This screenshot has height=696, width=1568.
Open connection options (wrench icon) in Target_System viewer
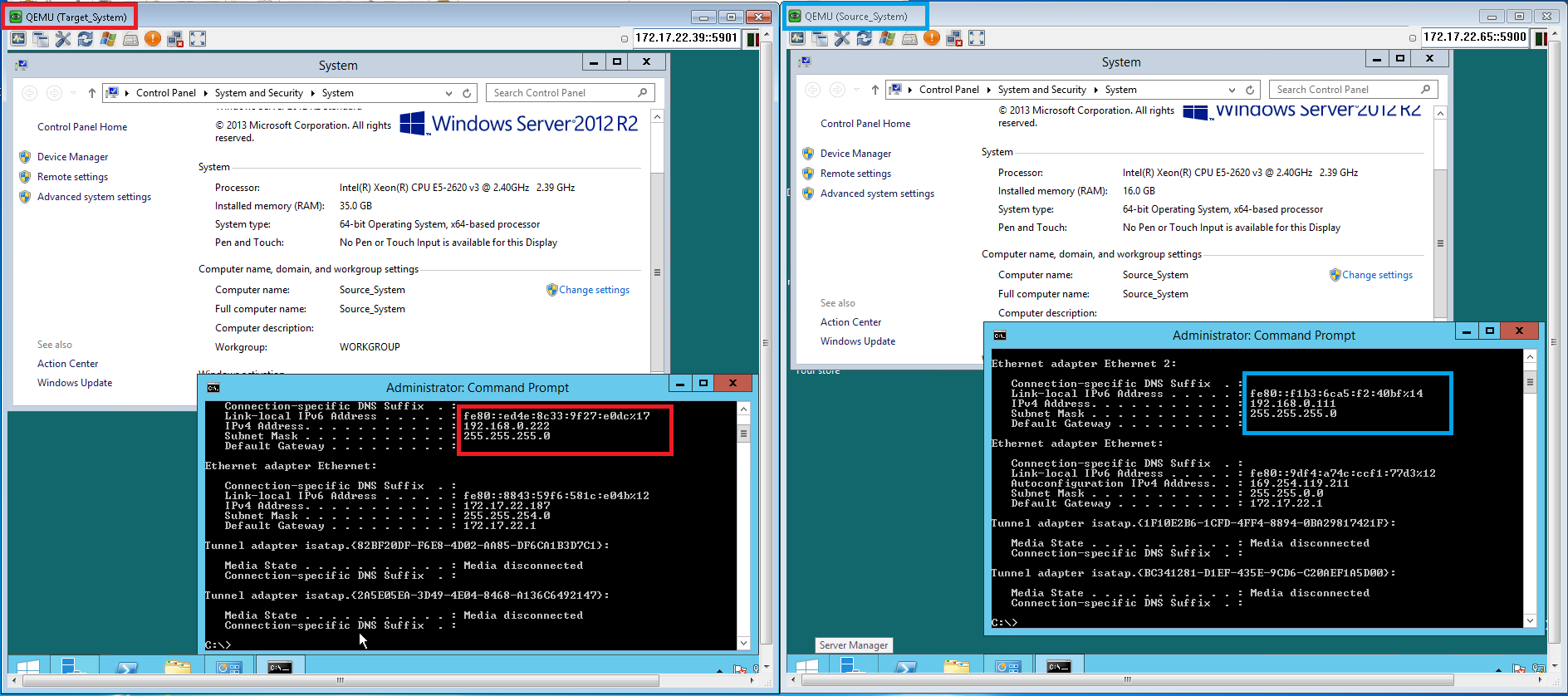tap(62, 39)
